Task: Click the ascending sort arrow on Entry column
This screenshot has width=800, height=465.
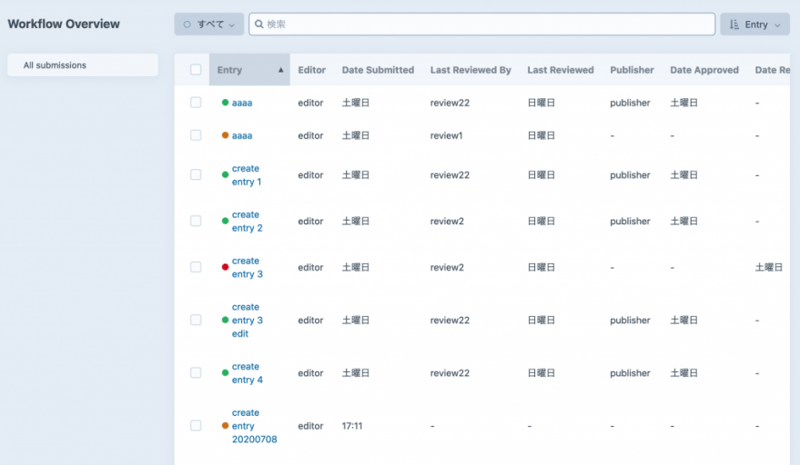Action: coord(280,70)
